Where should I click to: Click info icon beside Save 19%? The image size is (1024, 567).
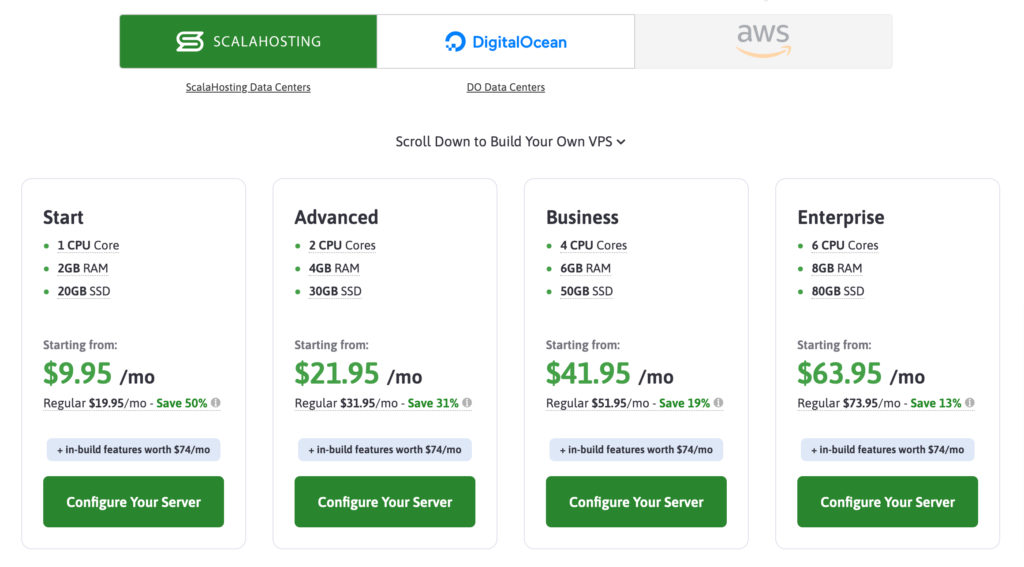pos(718,403)
